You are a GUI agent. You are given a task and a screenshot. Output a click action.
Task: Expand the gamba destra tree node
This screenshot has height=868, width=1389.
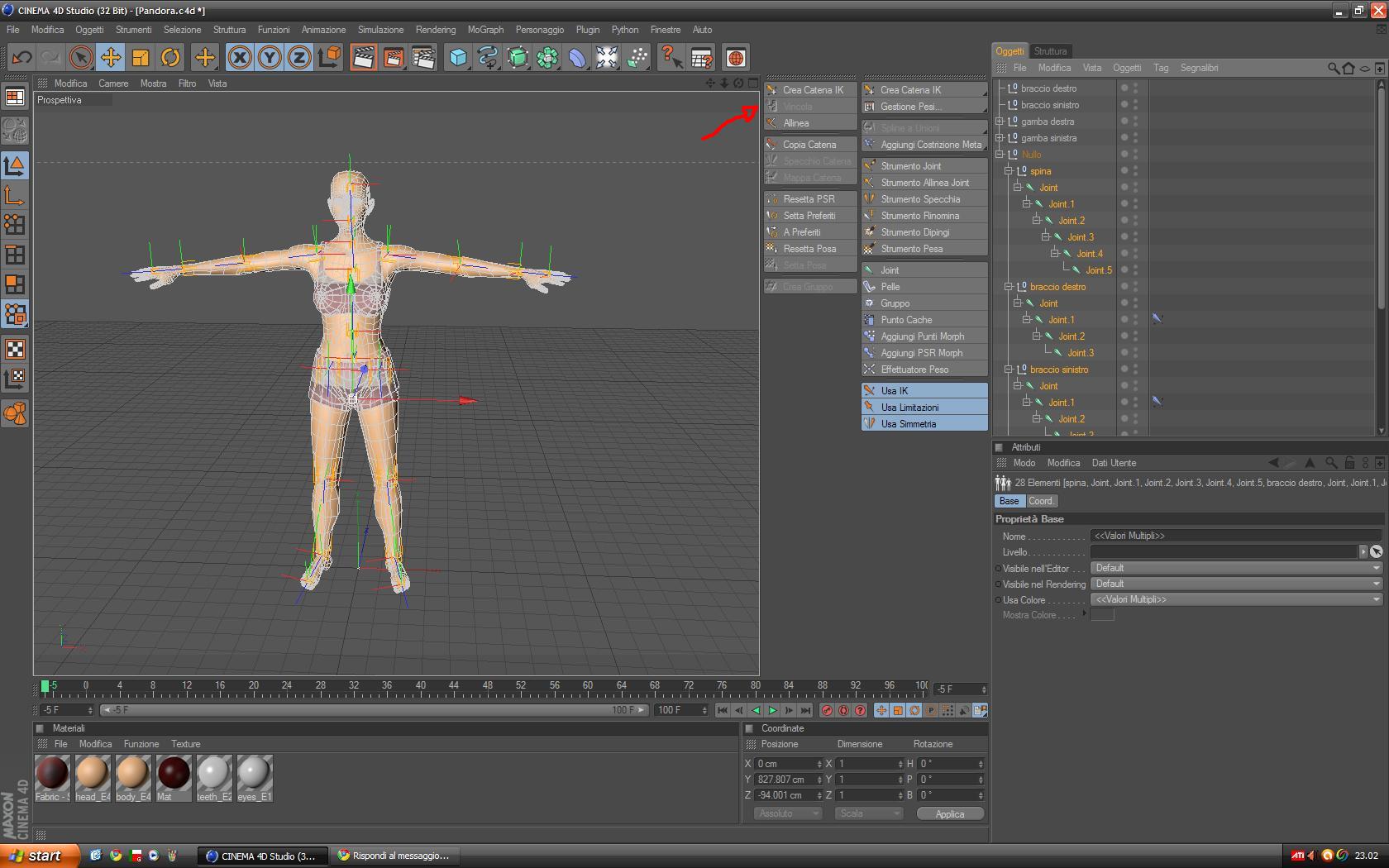(x=1000, y=122)
